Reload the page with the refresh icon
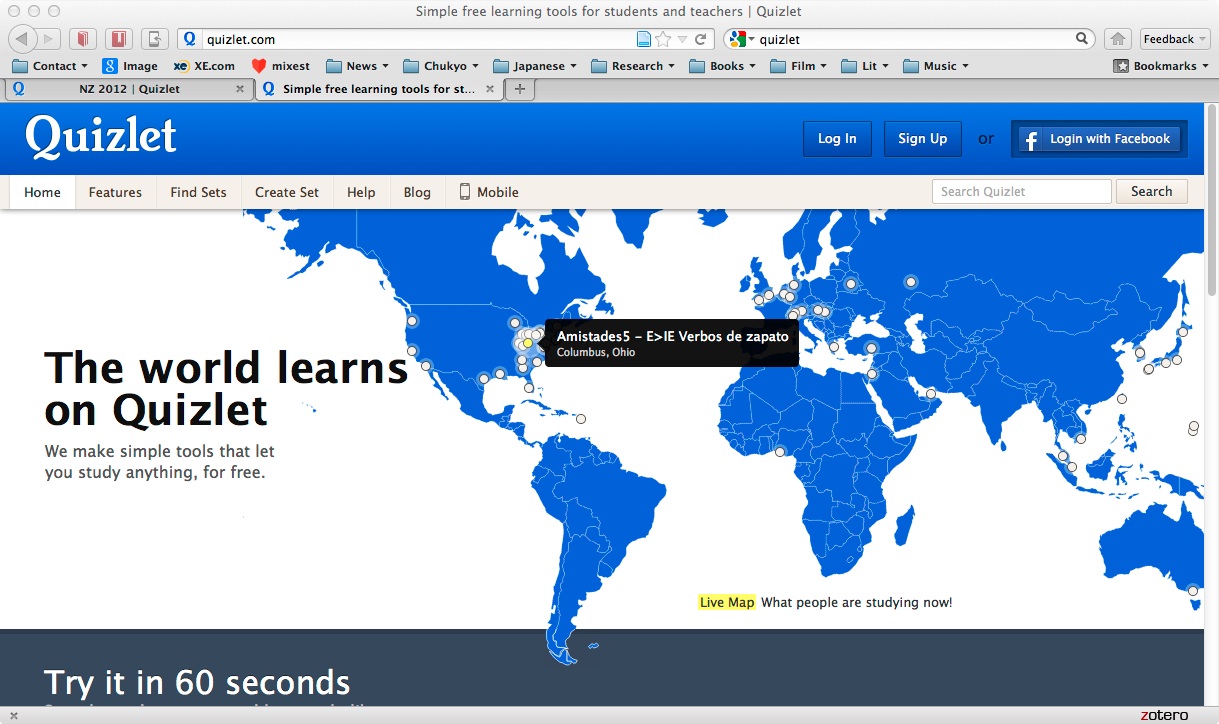 point(701,39)
